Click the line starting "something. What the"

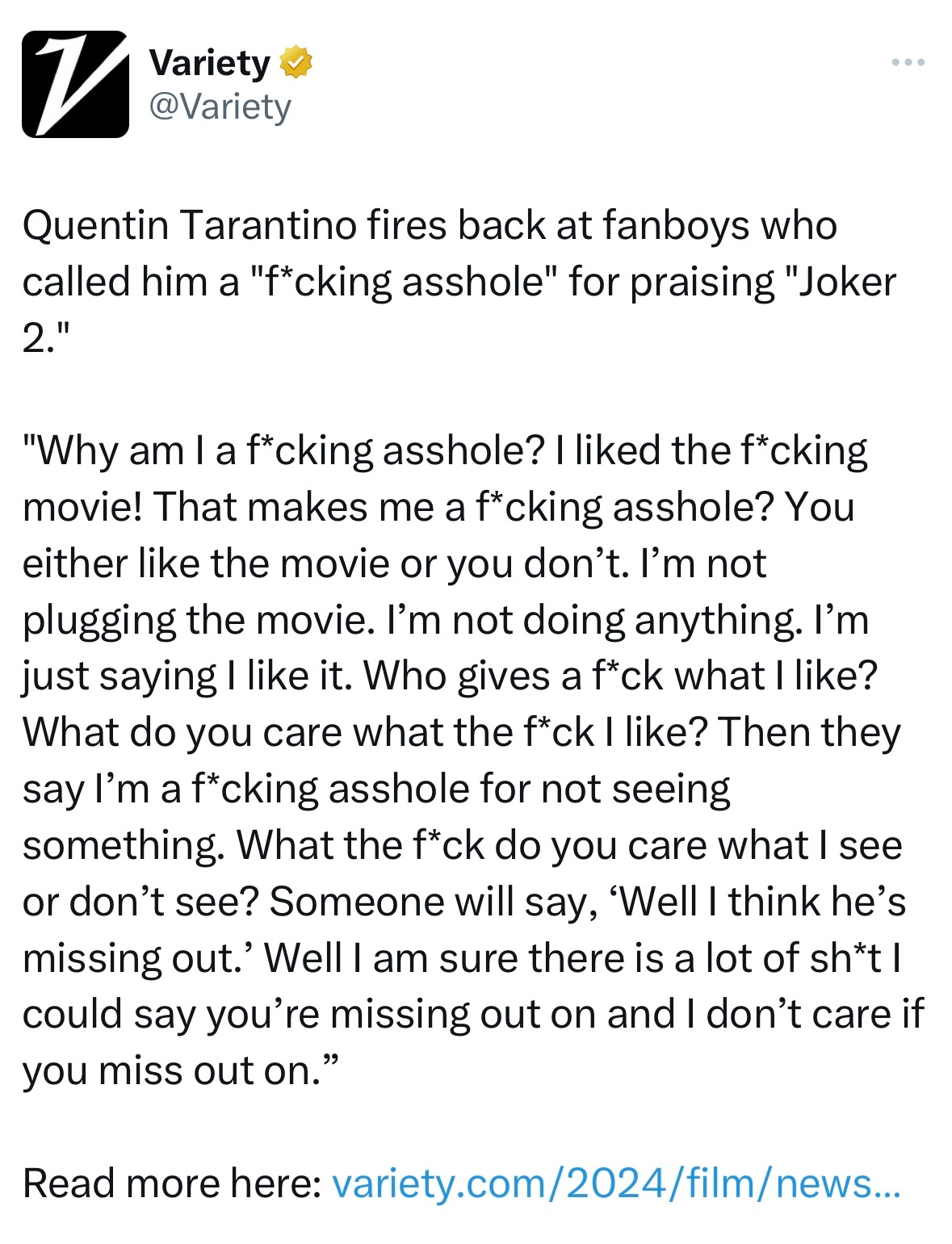click(x=463, y=845)
